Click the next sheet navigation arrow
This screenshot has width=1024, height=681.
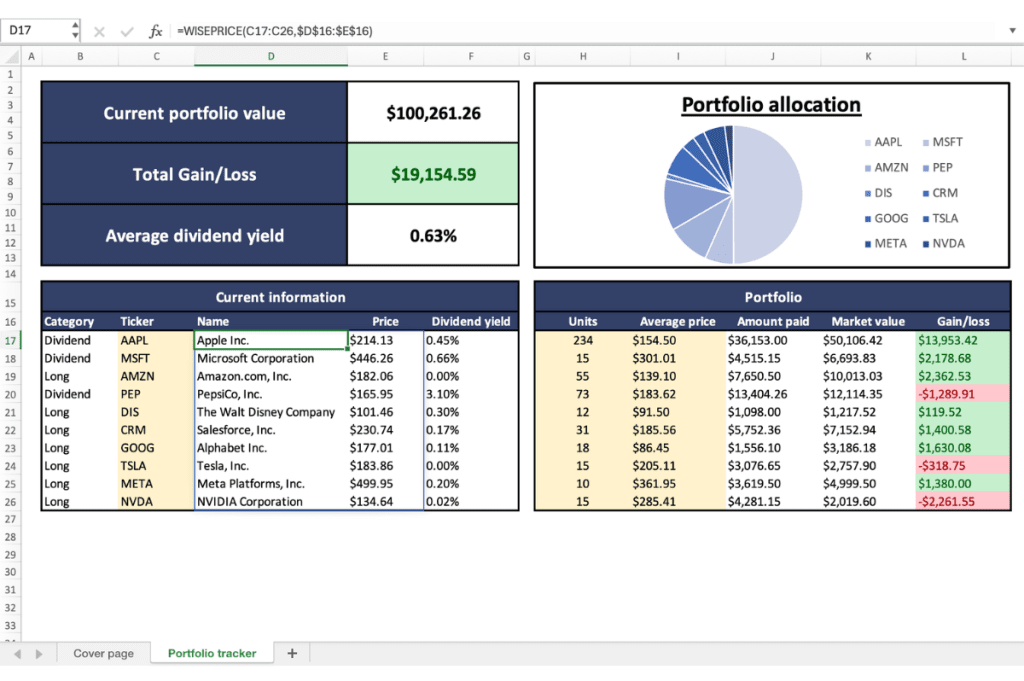point(39,653)
